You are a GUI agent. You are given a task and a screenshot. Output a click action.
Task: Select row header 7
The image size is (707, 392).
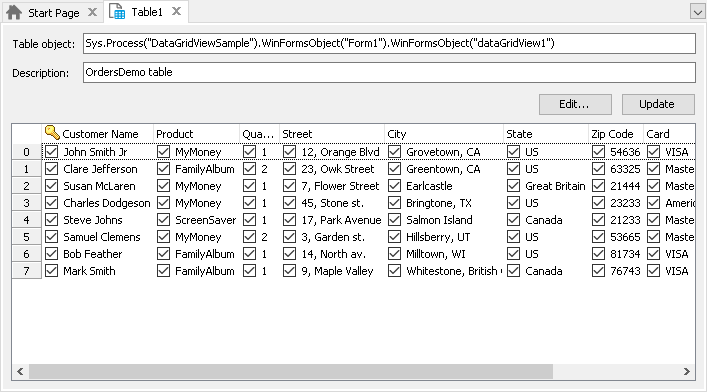coord(27,271)
